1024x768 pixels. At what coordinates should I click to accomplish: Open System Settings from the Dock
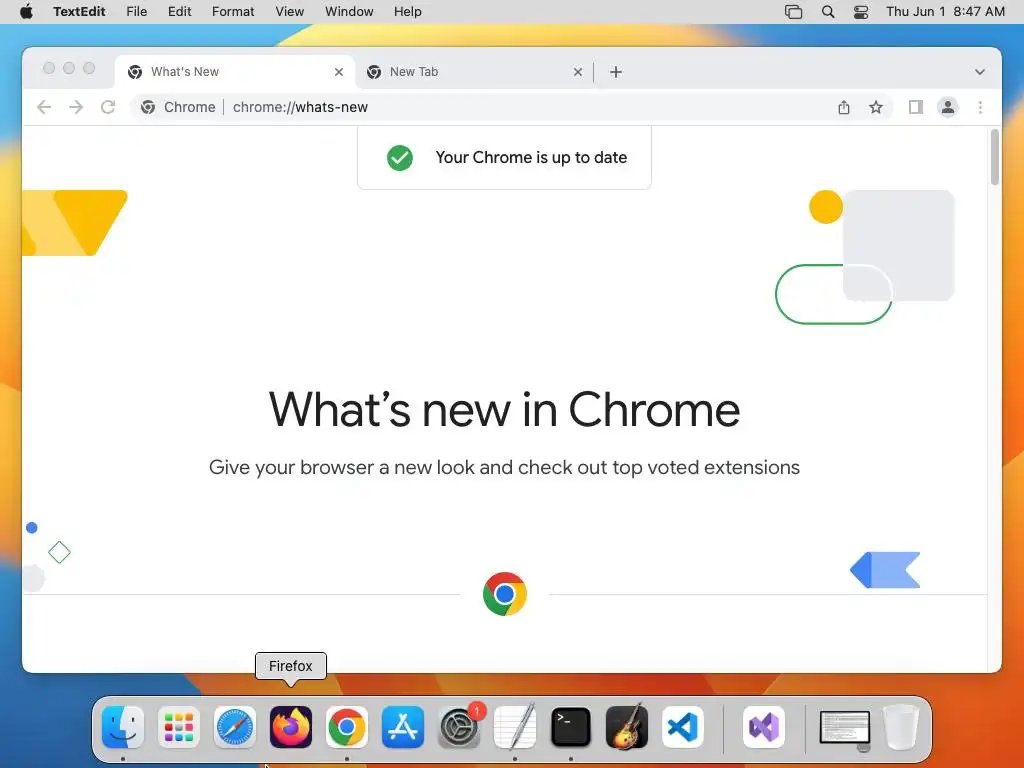coord(459,727)
